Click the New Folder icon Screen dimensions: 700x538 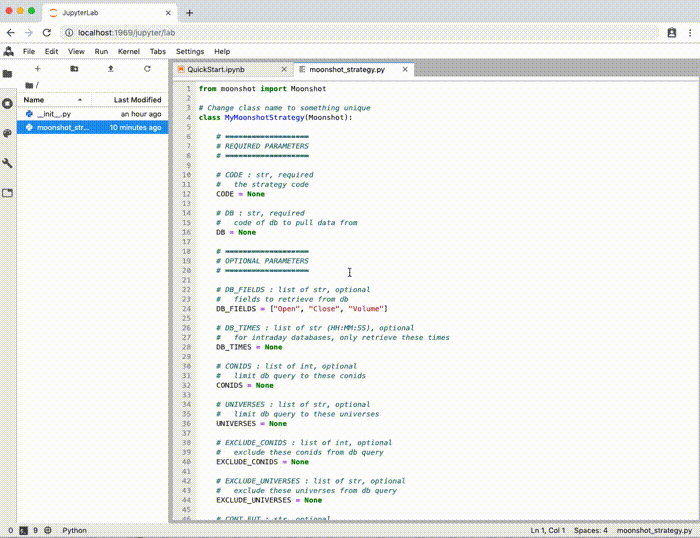[x=74, y=69]
